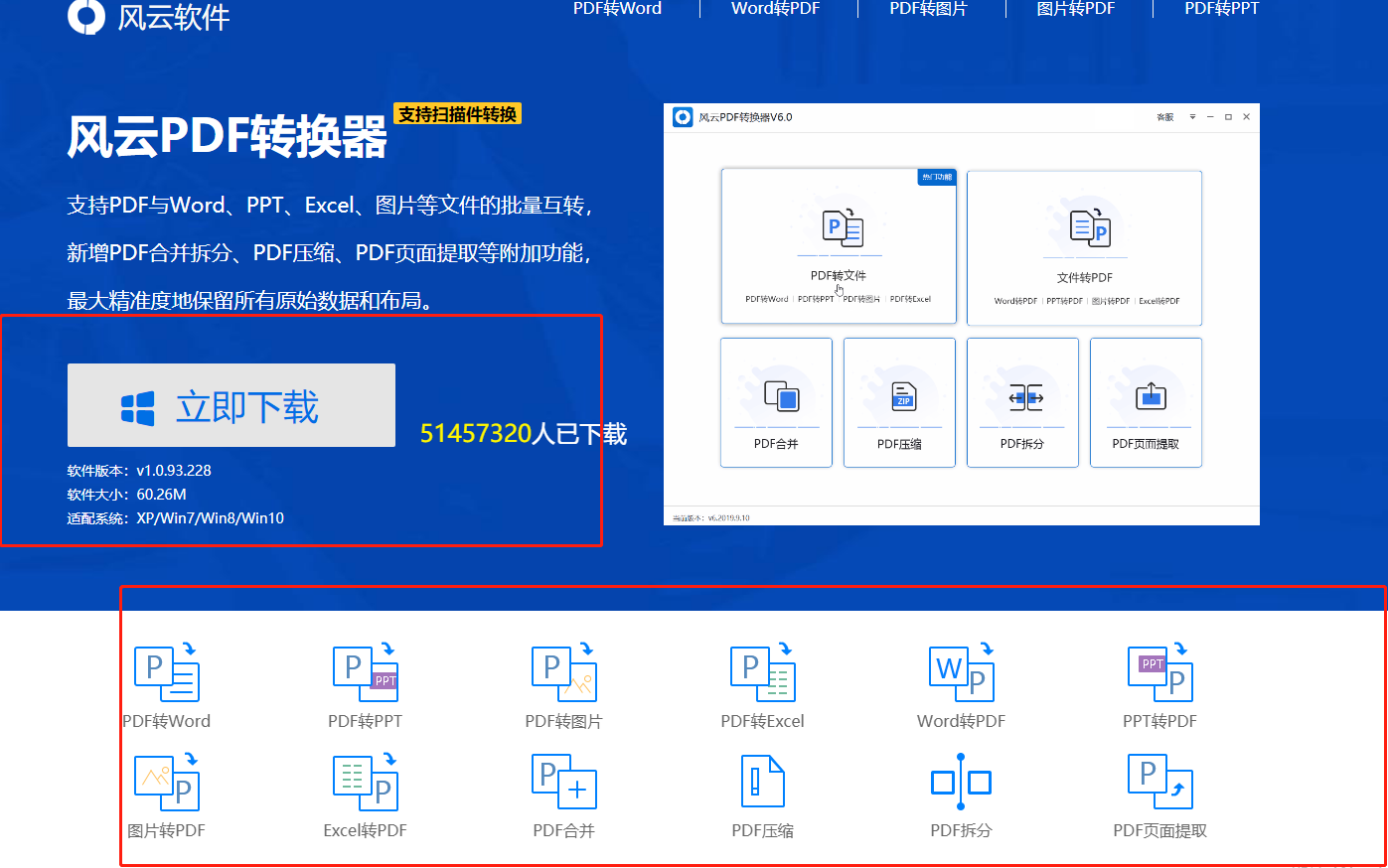Click the Excel转PDF label under its grid icon

point(366,830)
